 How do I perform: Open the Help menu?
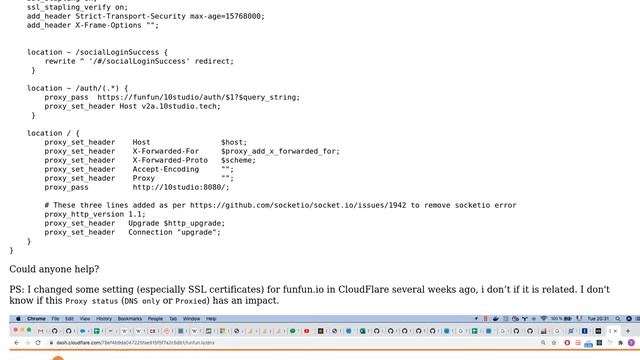211,319
